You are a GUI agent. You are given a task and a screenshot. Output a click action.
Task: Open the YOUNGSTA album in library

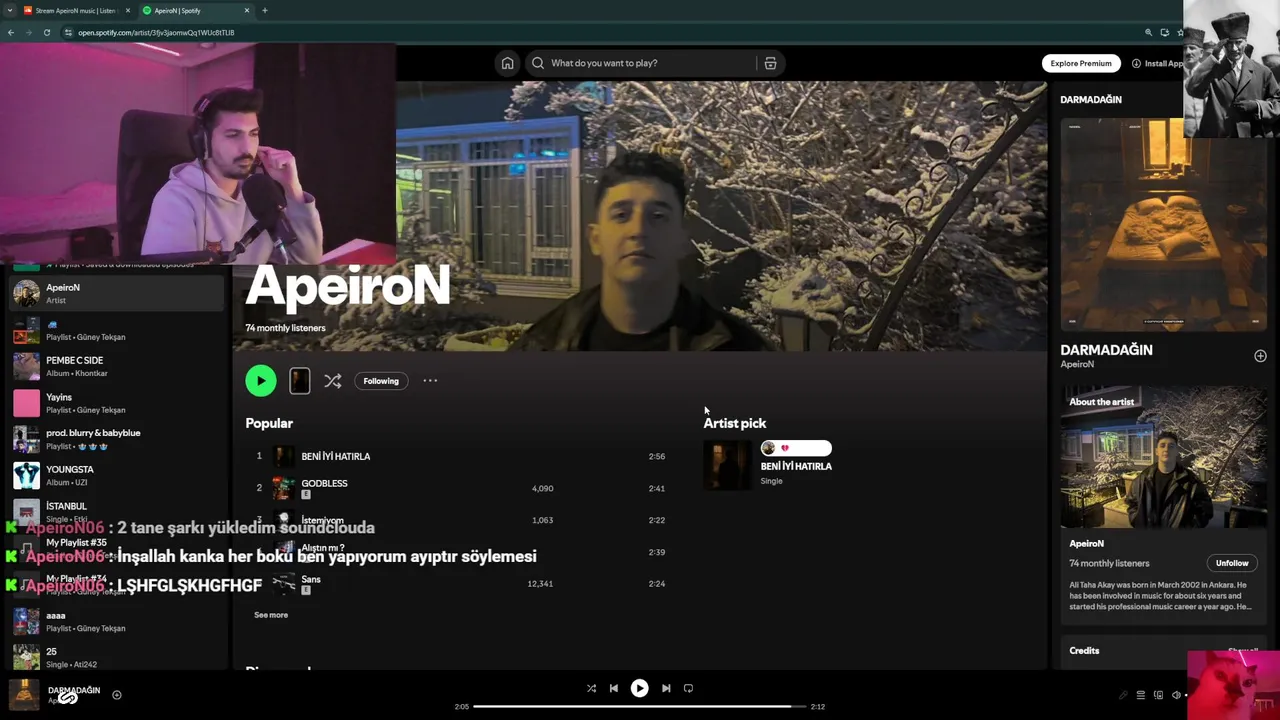117,475
